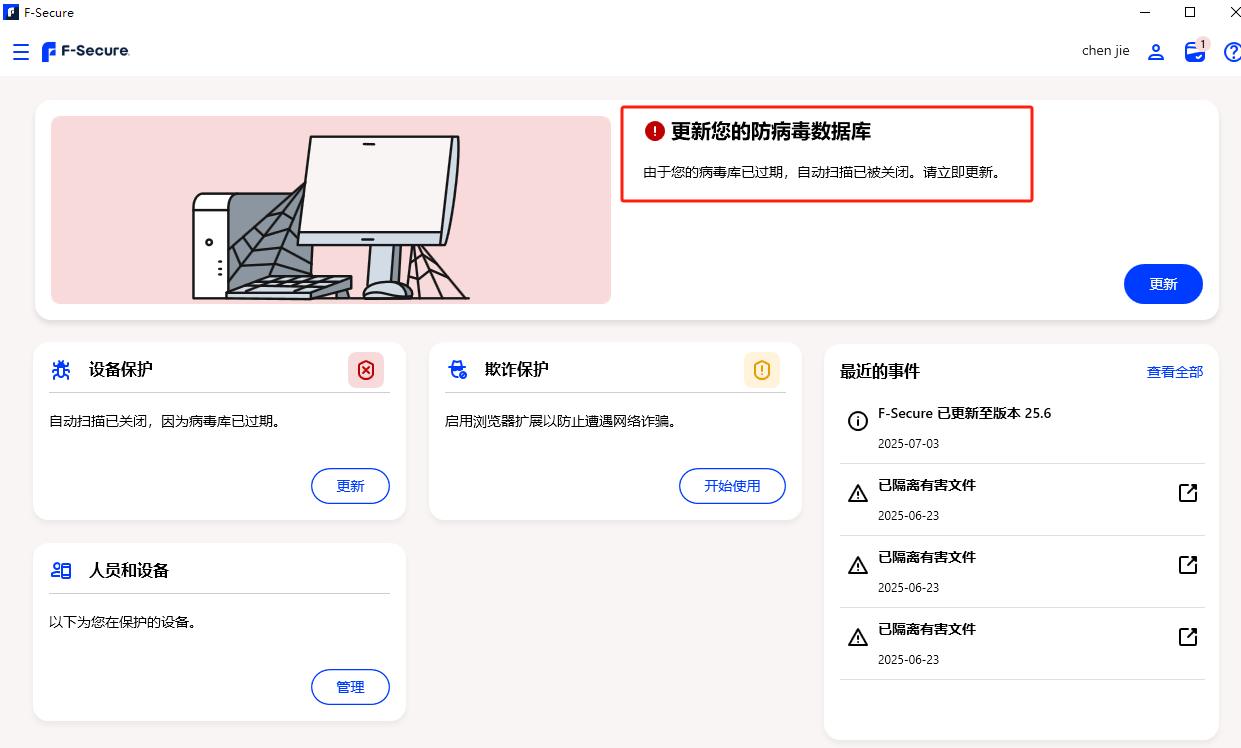Click the red shield status icon in 设备保护

tap(366, 370)
